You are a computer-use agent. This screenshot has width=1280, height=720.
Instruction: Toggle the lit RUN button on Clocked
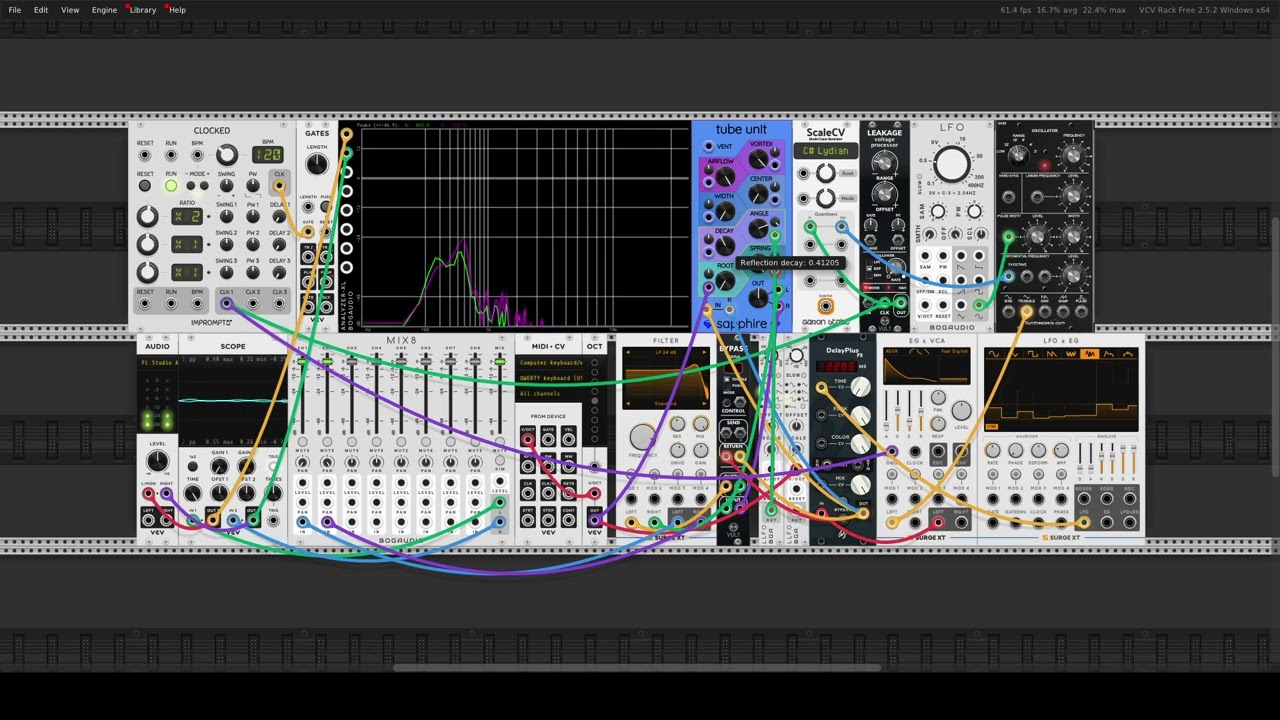coord(171,186)
